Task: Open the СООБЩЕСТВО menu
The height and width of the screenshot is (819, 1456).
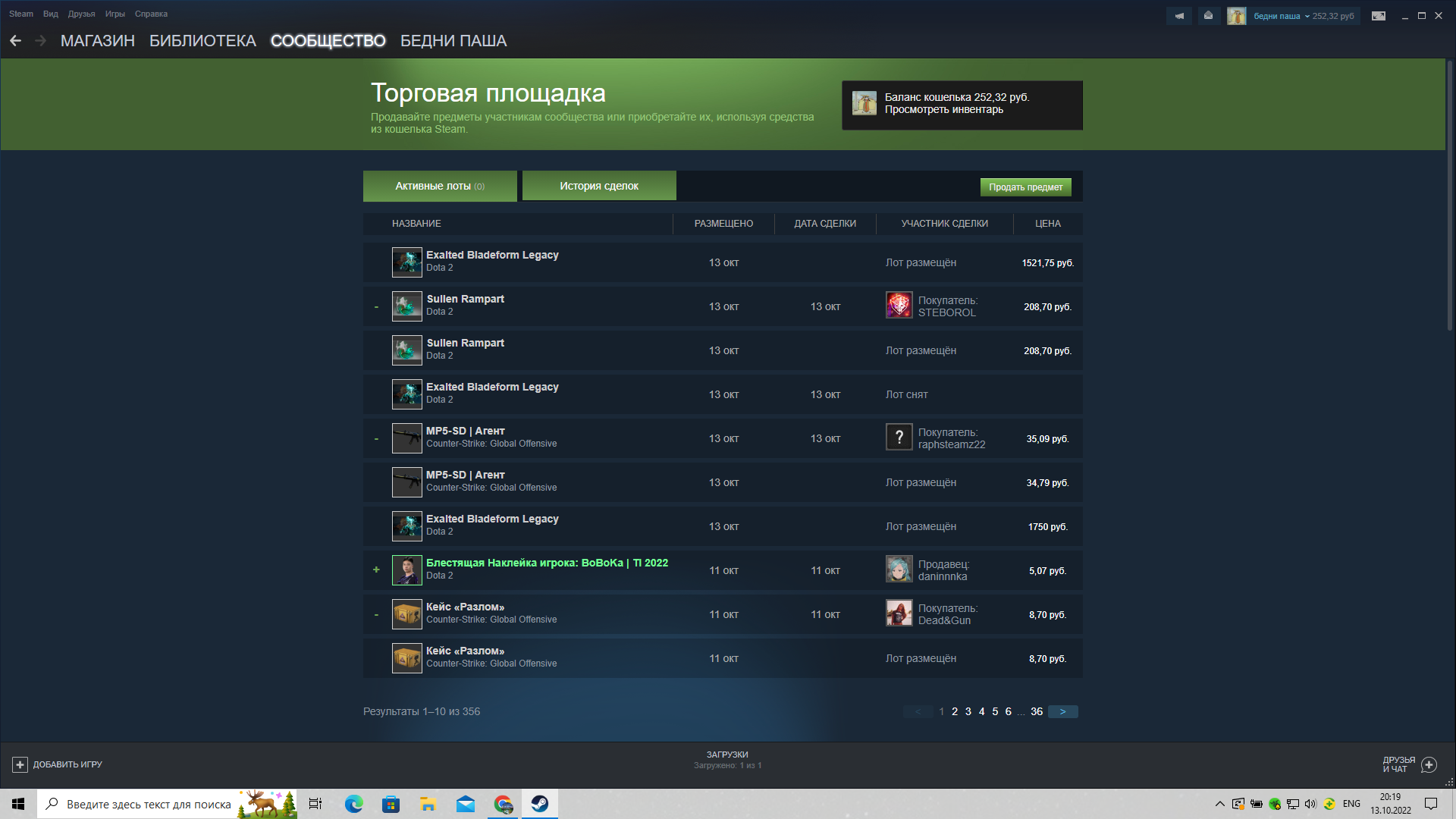Action: (x=328, y=41)
